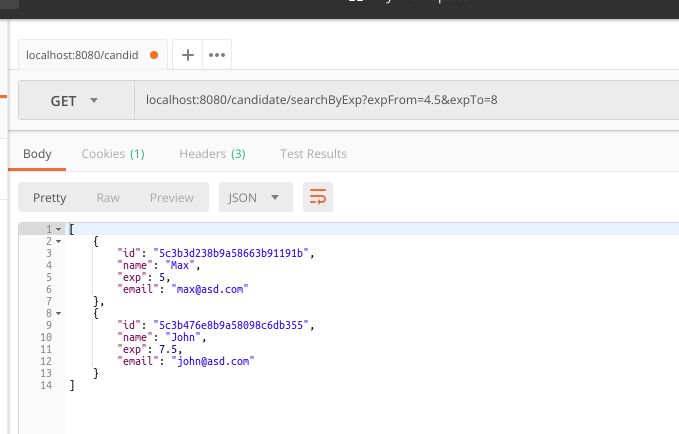This screenshot has width=679, height=434.
Task: Click the "exp": 7.5 line
Action: [150, 349]
